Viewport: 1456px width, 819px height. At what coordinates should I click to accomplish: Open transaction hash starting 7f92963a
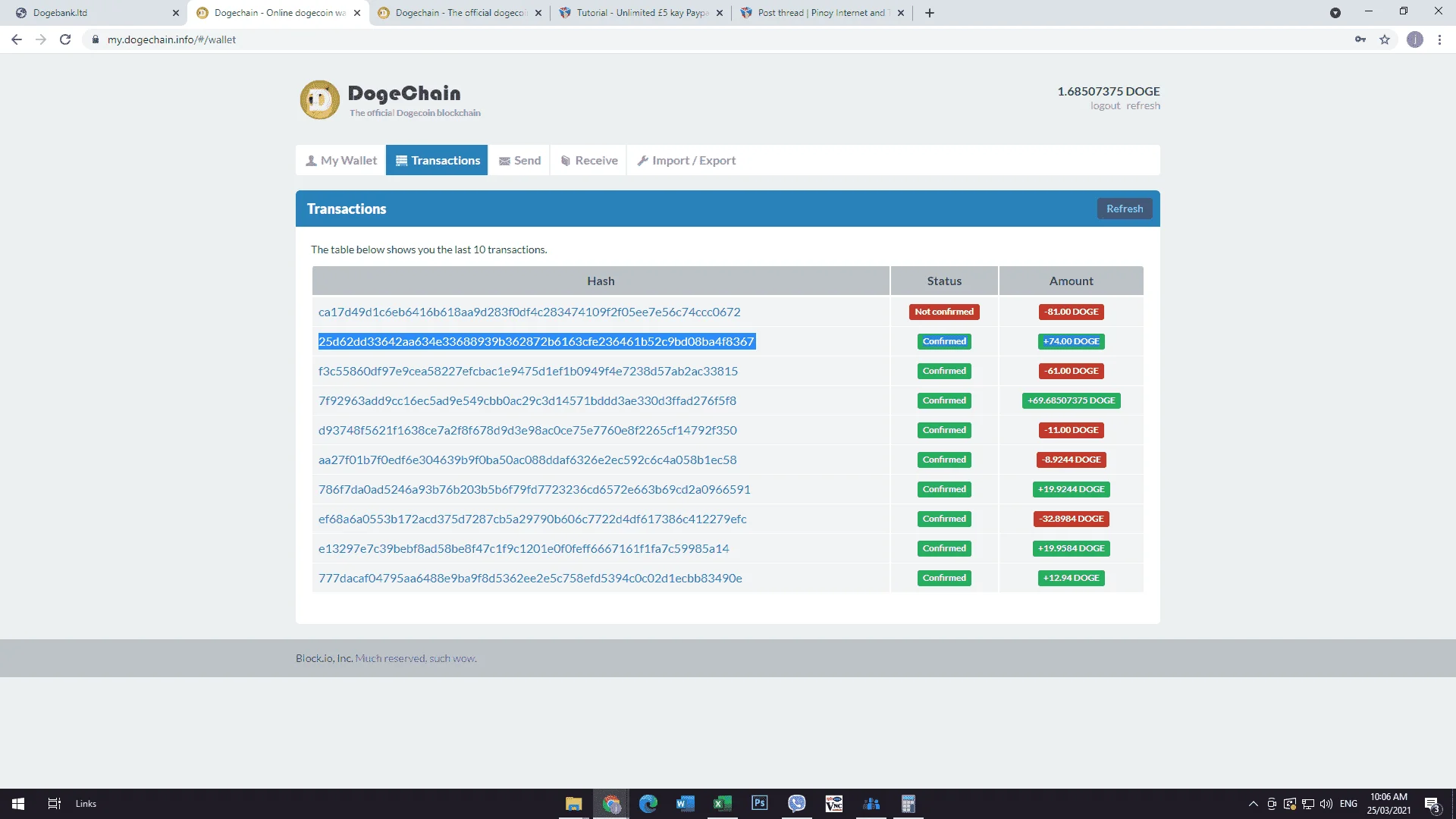[x=527, y=400]
